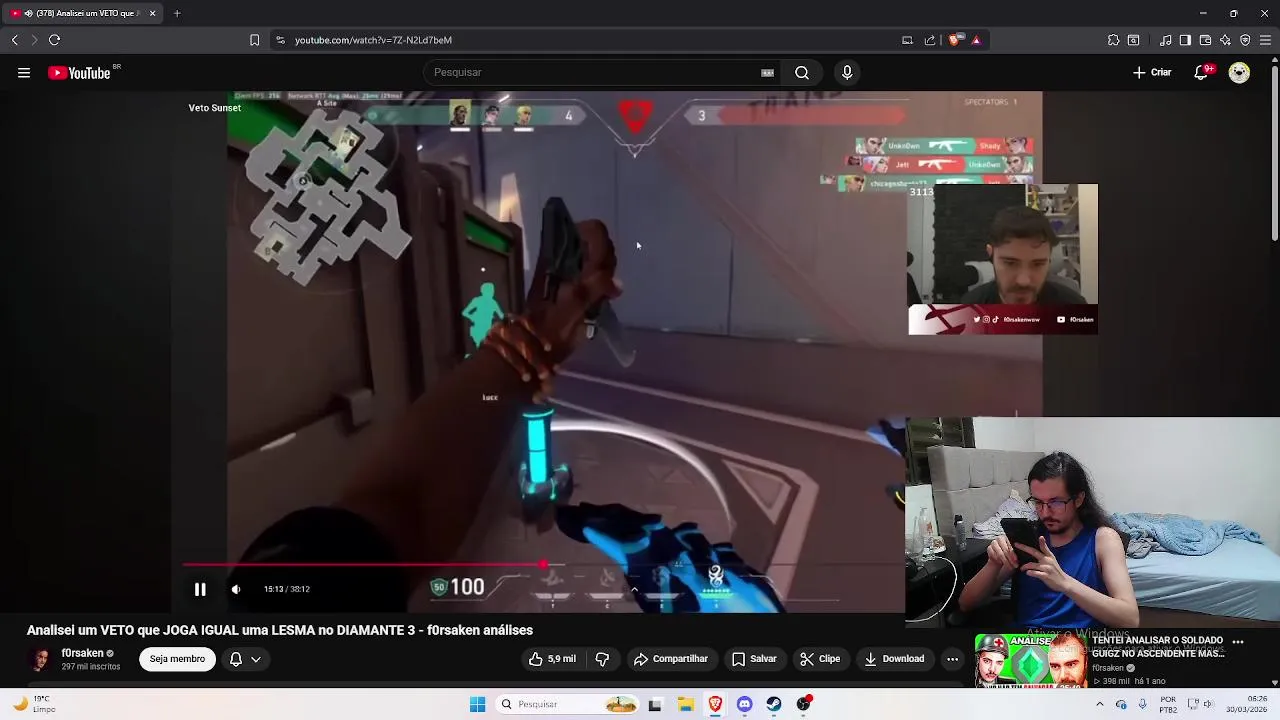Viewport: 1280px width, 720px height.
Task: Open Brave Wallet icon
Action: (1205, 40)
